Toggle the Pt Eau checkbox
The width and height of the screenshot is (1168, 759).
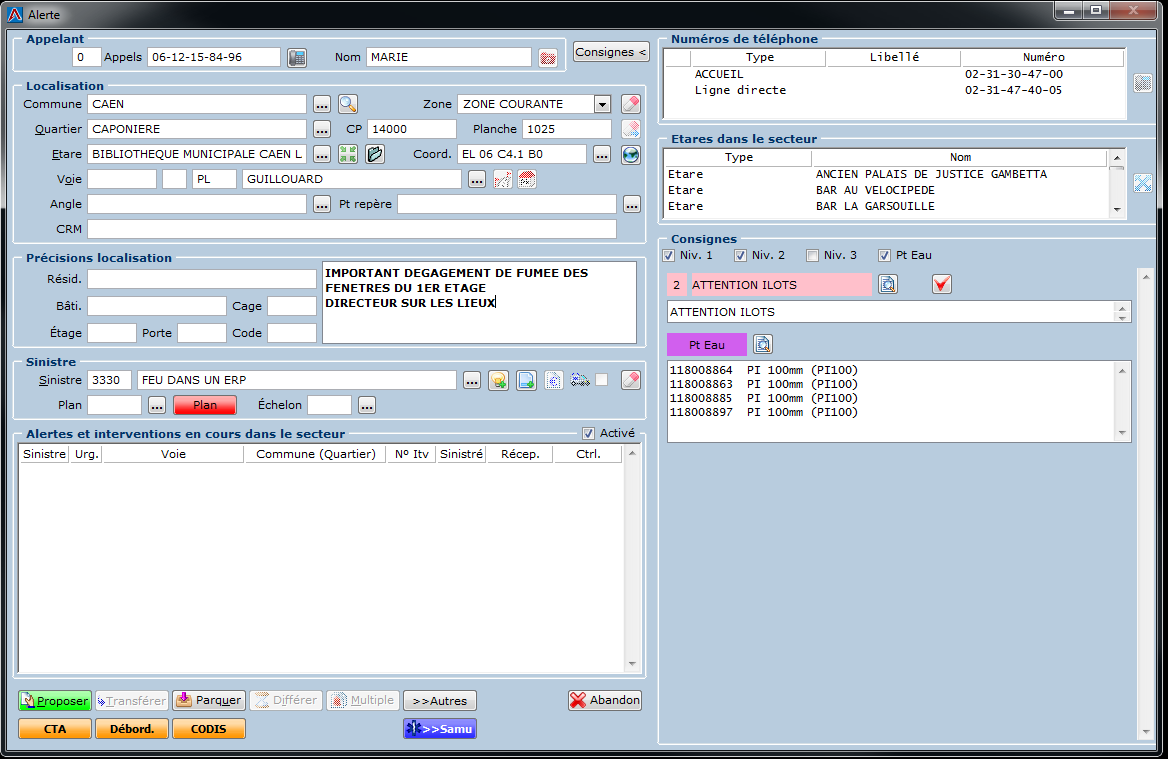pyautogui.click(x=884, y=255)
